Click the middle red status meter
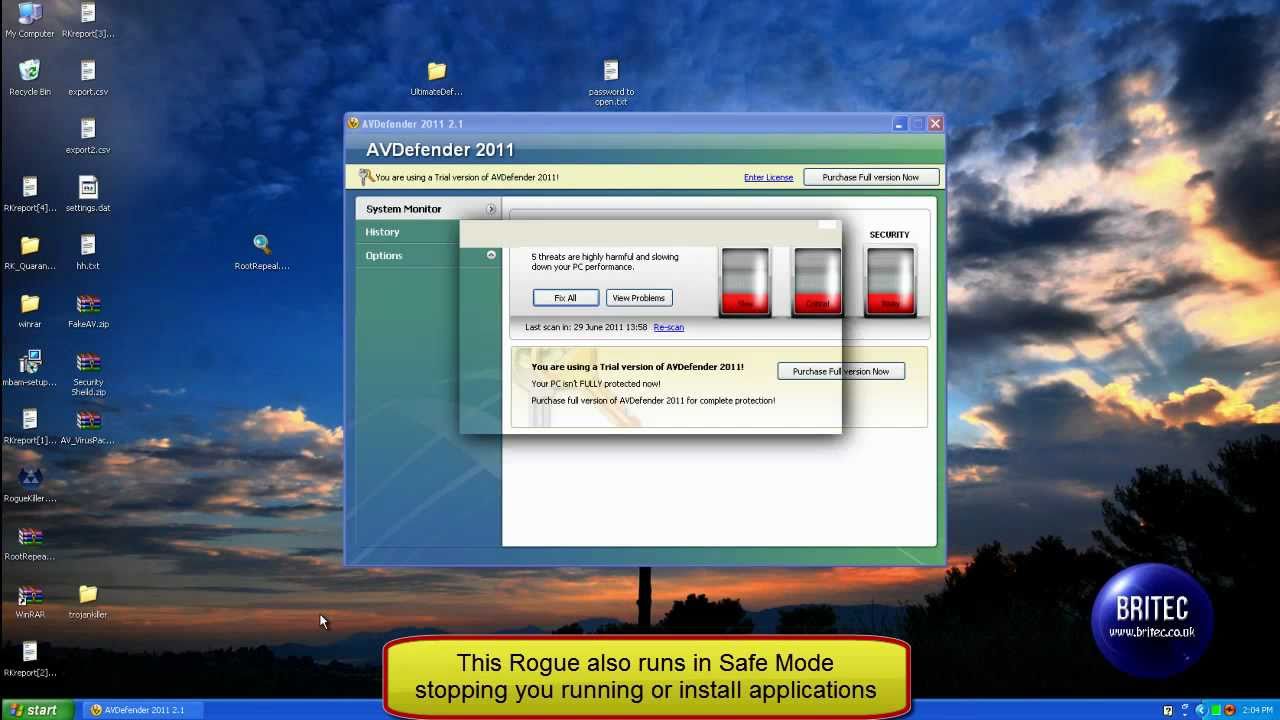 coord(817,281)
